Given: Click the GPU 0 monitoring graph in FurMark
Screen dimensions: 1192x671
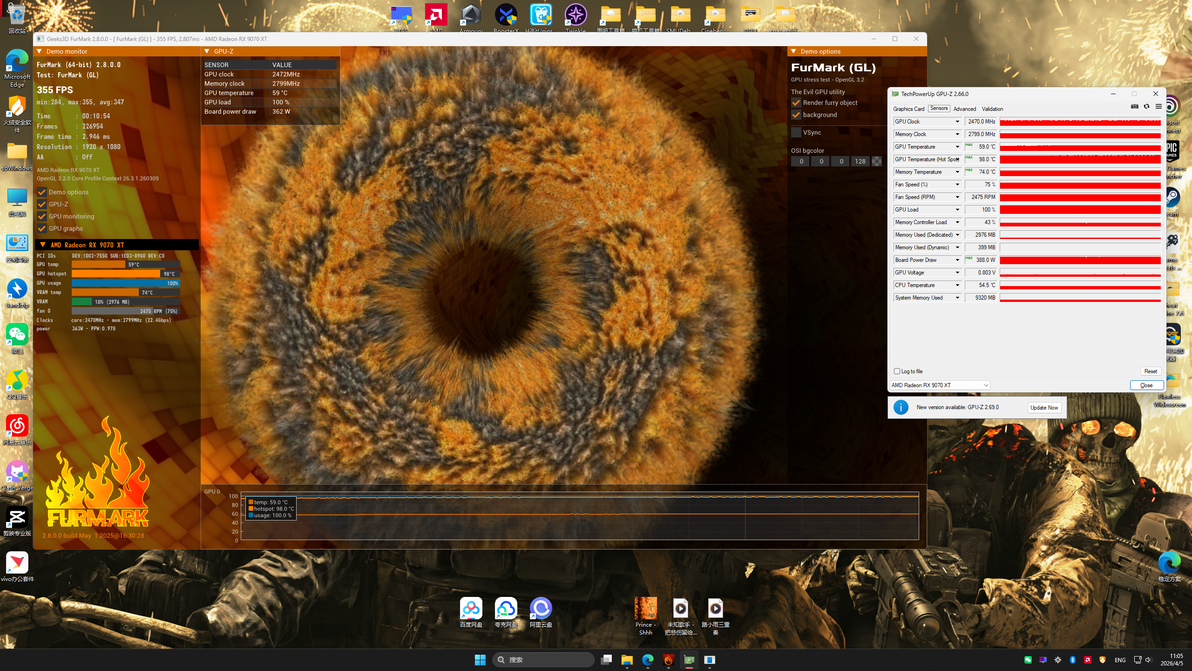Looking at the screenshot, I should coord(579,516).
